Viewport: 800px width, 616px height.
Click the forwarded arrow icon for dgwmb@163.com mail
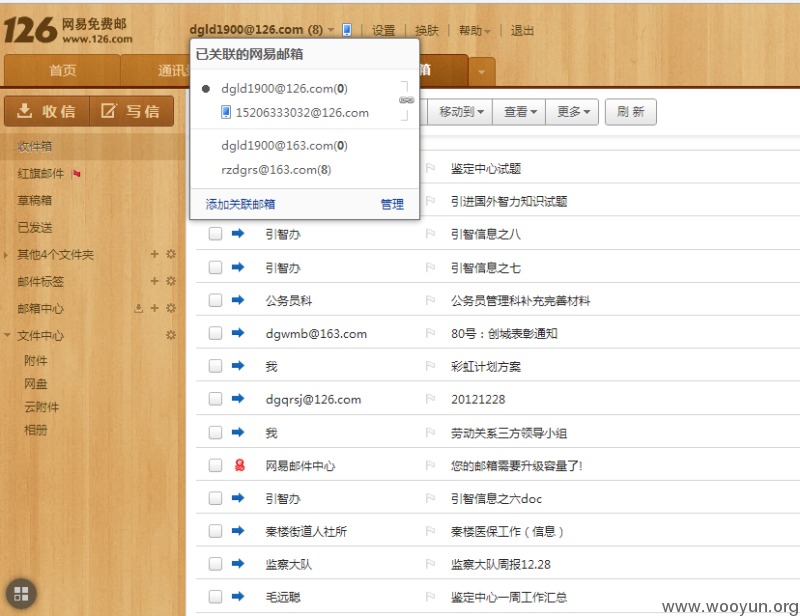[x=238, y=333]
